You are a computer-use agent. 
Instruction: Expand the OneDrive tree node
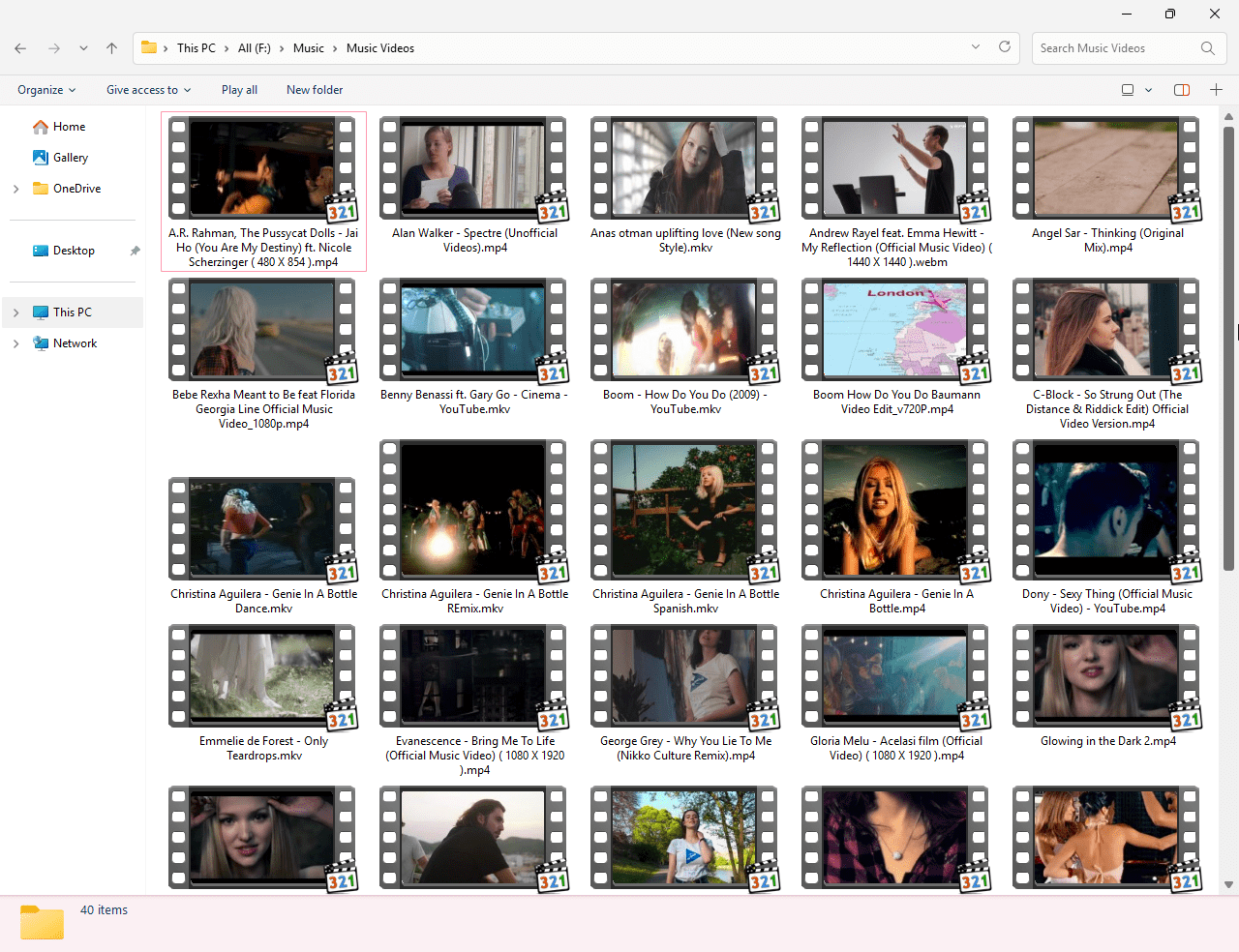coord(15,189)
